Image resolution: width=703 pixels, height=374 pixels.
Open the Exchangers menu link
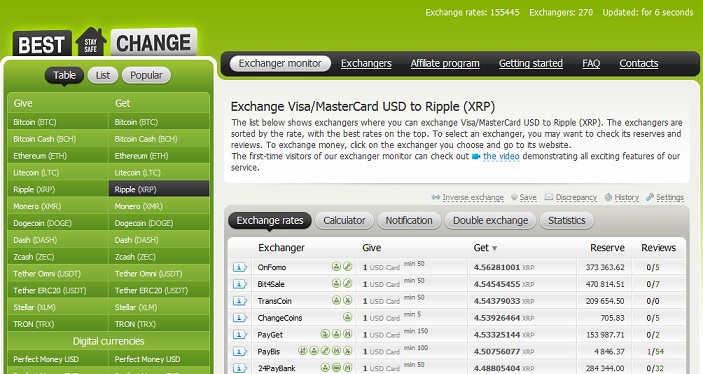tap(366, 64)
